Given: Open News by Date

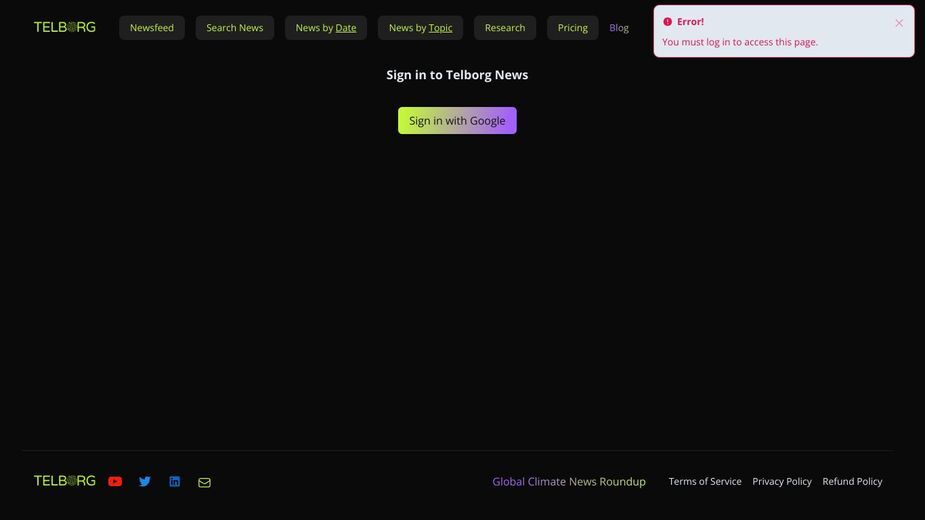Looking at the screenshot, I should pos(326,28).
